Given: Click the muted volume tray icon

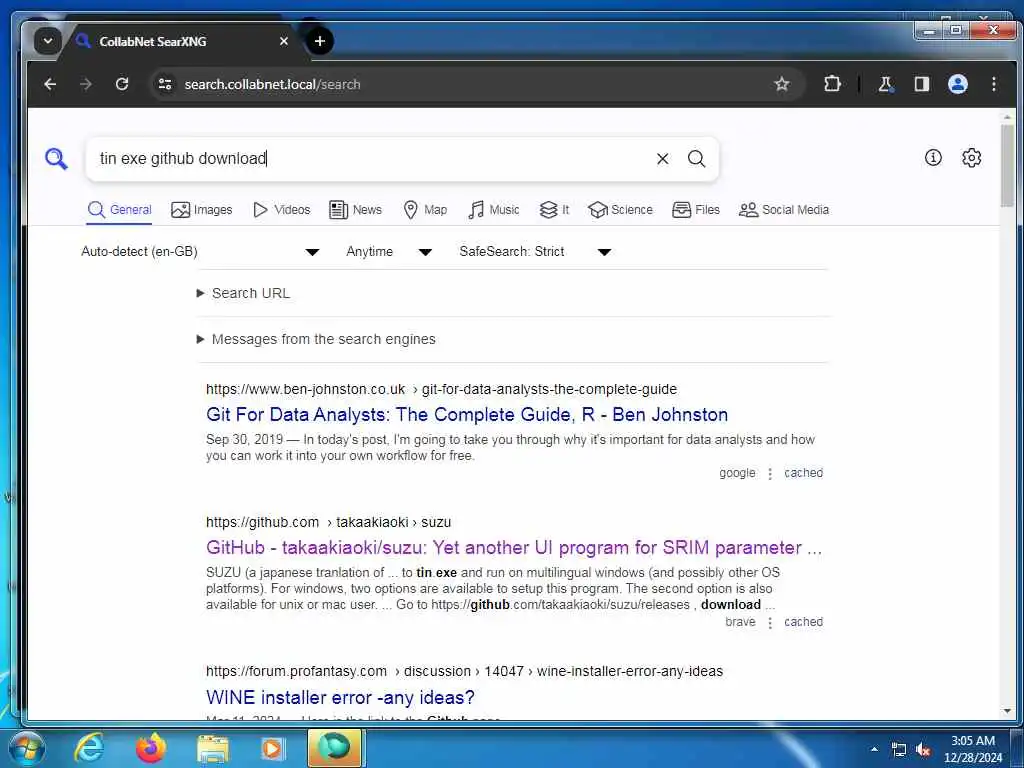Looking at the screenshot, I should [x=923, y=750].
